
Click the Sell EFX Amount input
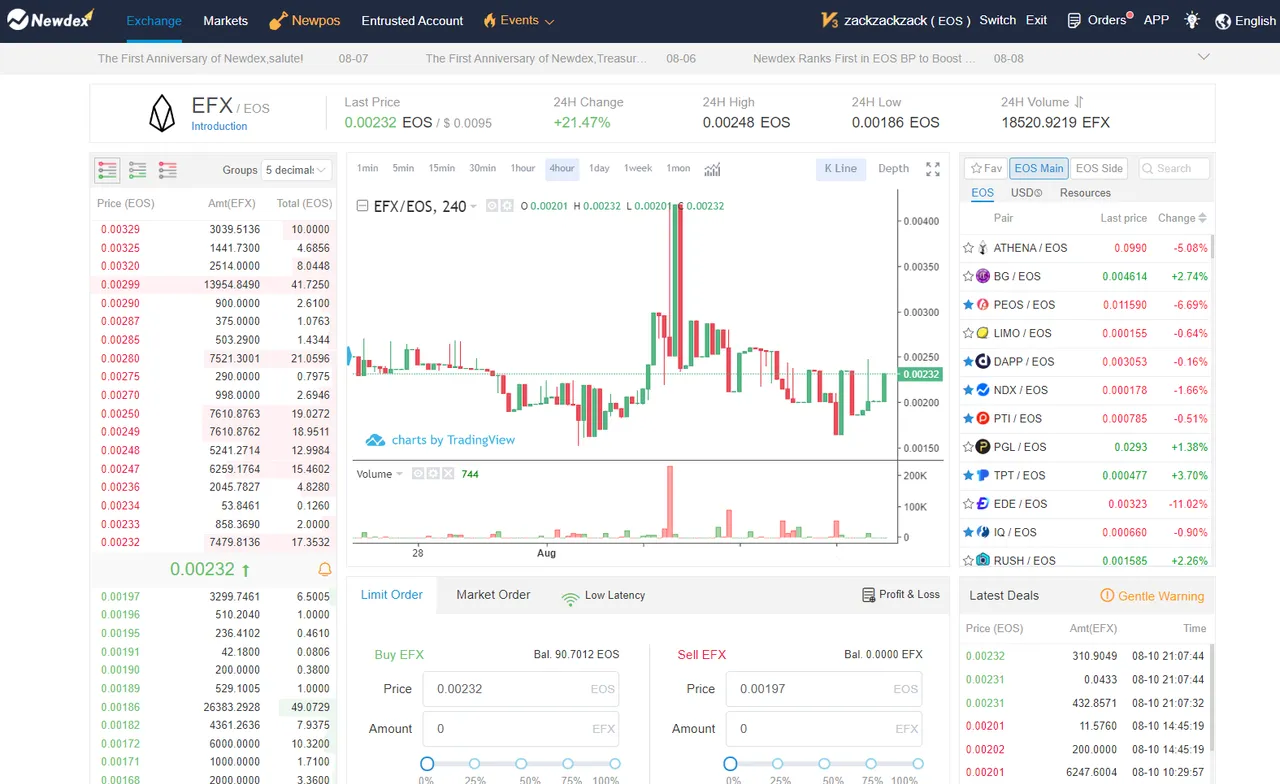coord(824,729)
